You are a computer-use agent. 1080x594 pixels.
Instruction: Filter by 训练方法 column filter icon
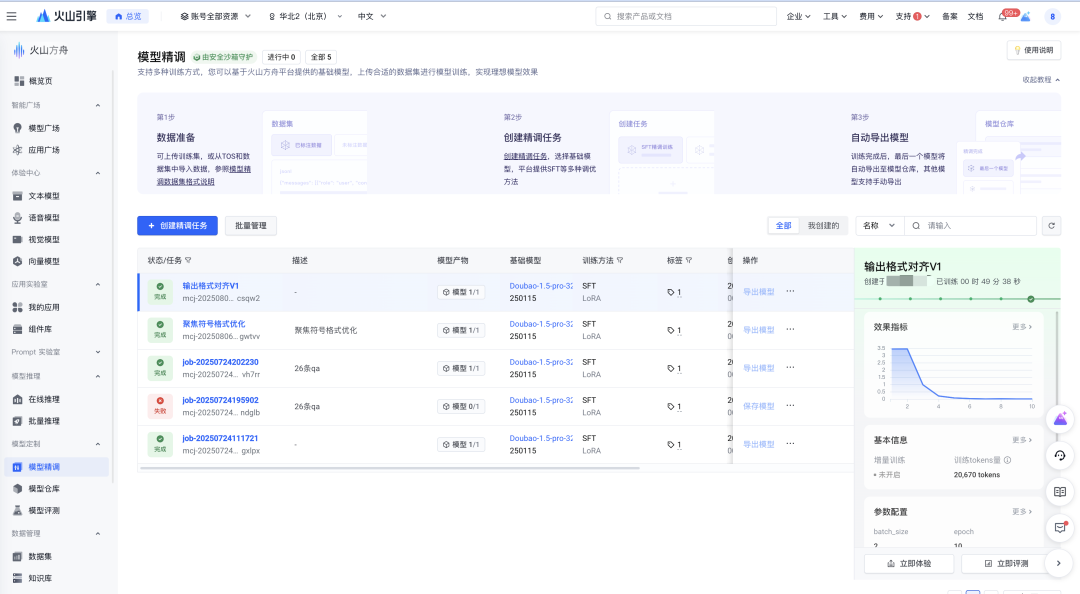(x=620, y=260)
